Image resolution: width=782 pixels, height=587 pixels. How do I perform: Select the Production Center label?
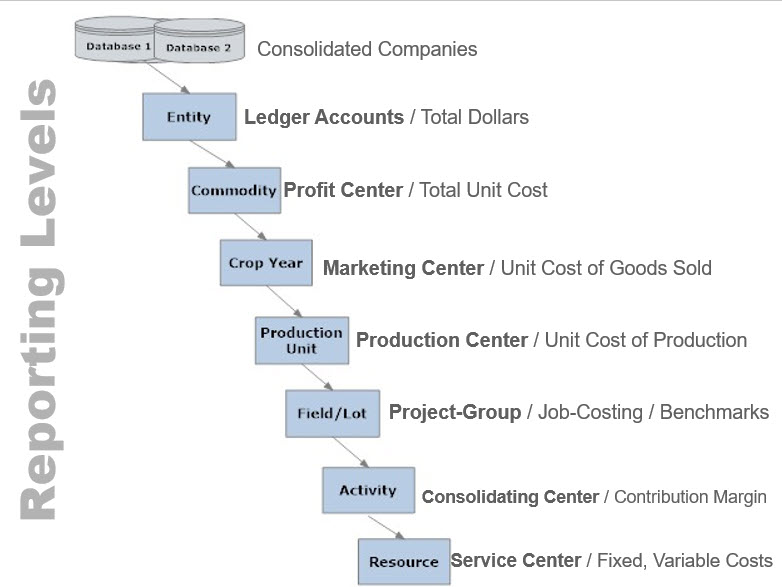[x=442, y=340]
